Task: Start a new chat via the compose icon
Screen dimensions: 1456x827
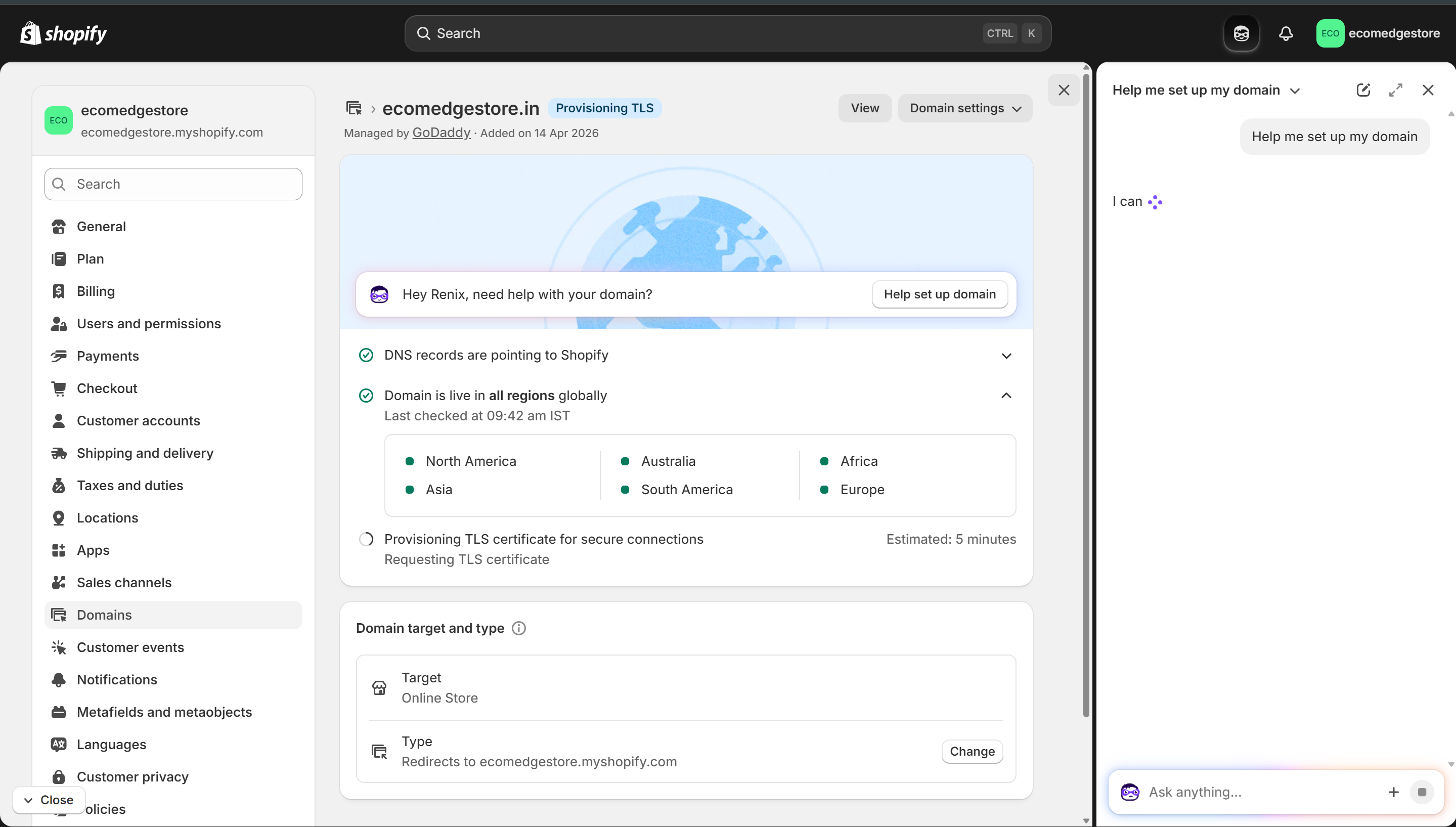Action: (1363, 90)
